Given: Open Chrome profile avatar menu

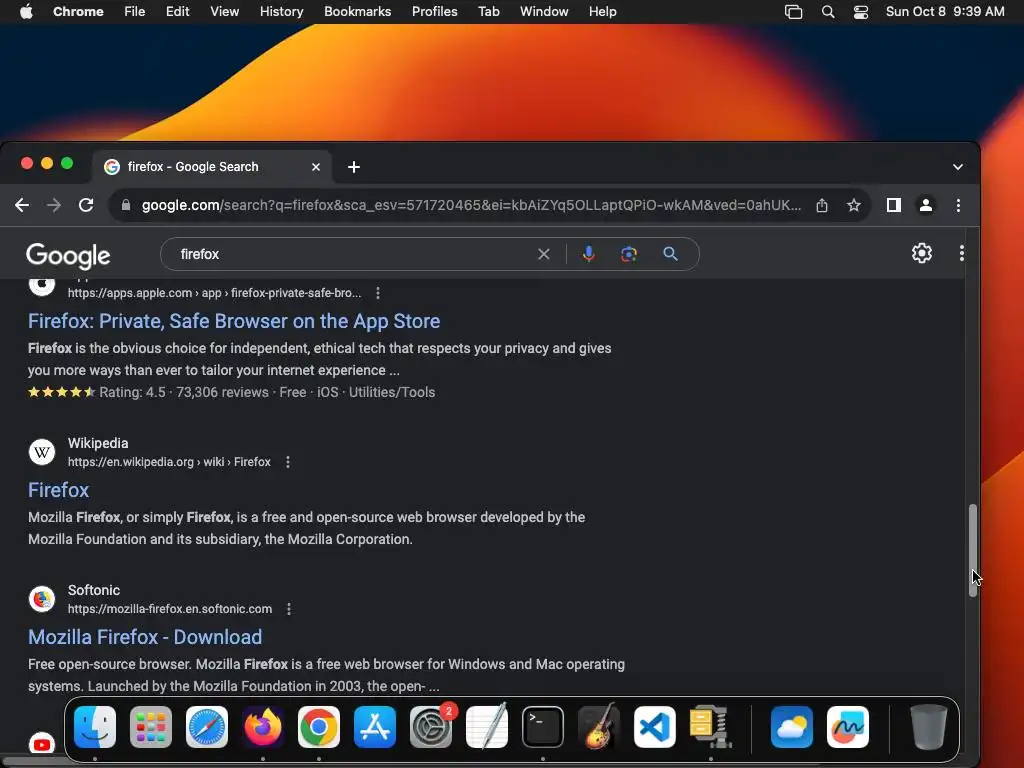Looking at the screenshot, I should 925,205.
